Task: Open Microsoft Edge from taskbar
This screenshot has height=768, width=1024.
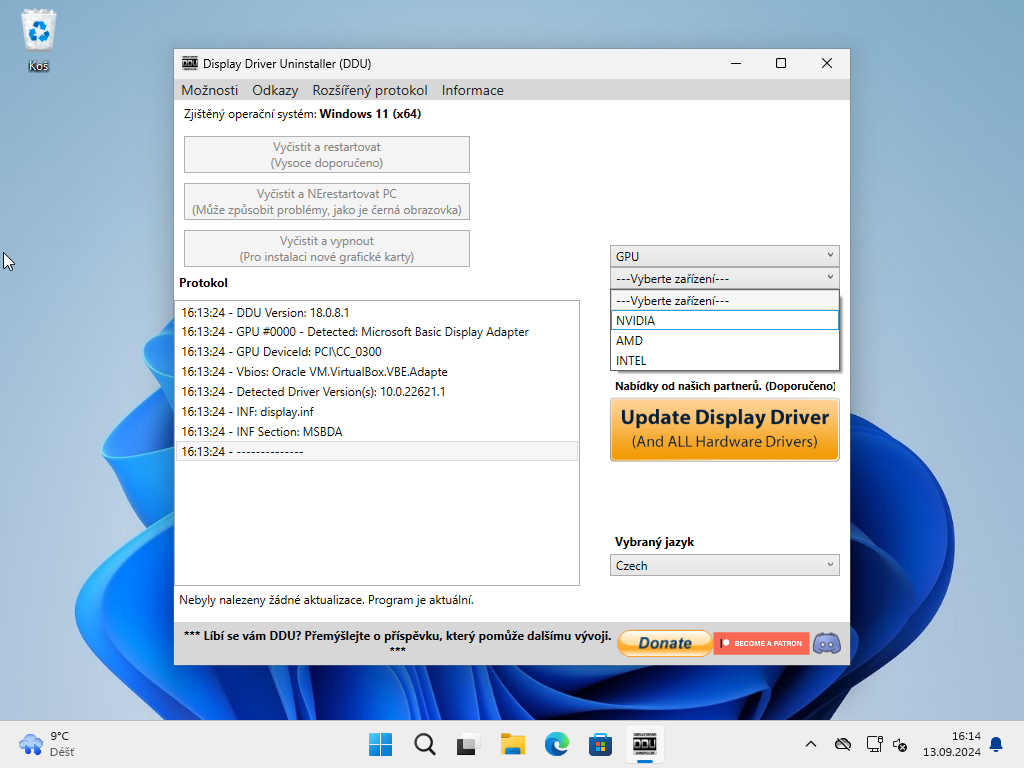Action: (556, 744)
